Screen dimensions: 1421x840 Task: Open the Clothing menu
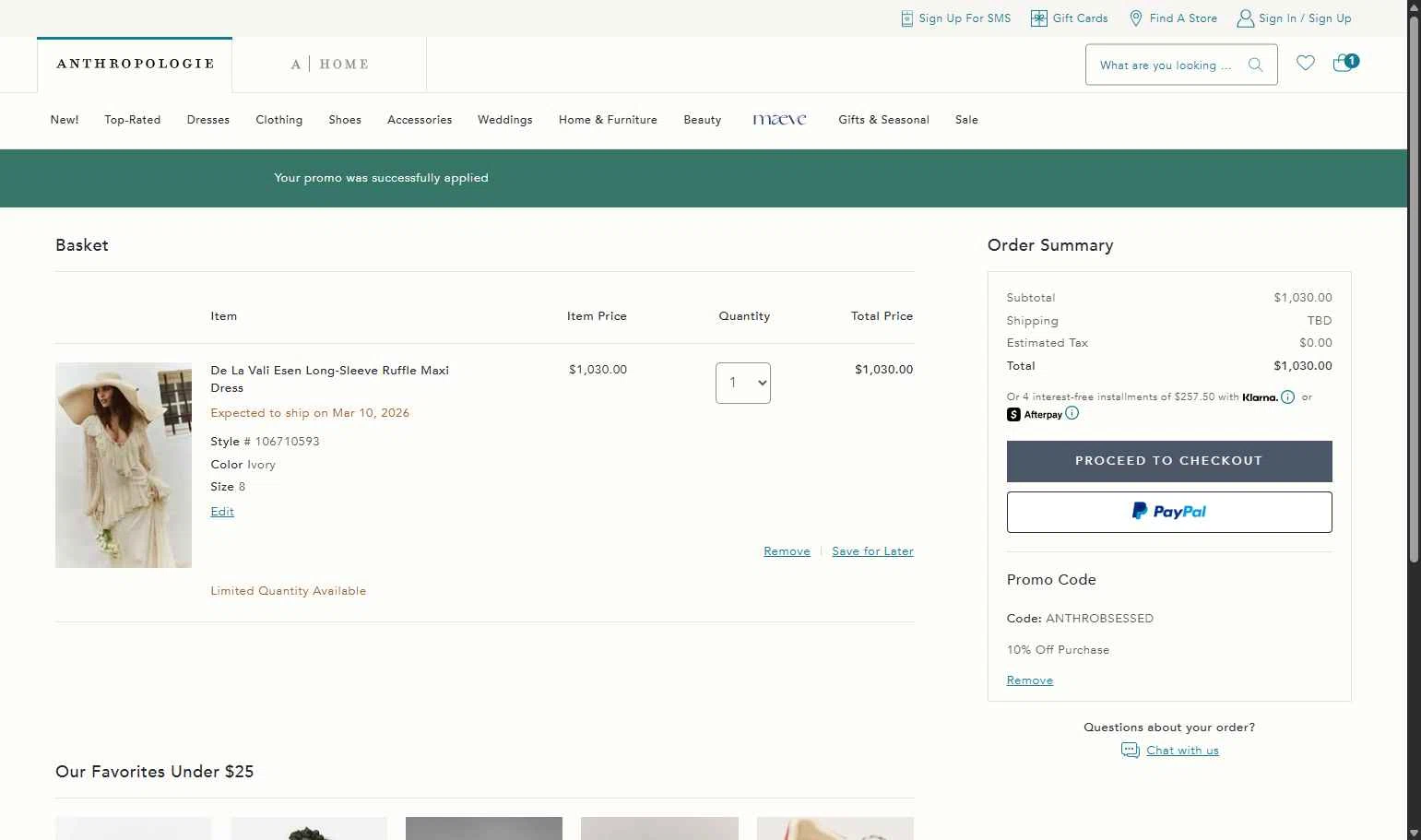click(279, 120)
